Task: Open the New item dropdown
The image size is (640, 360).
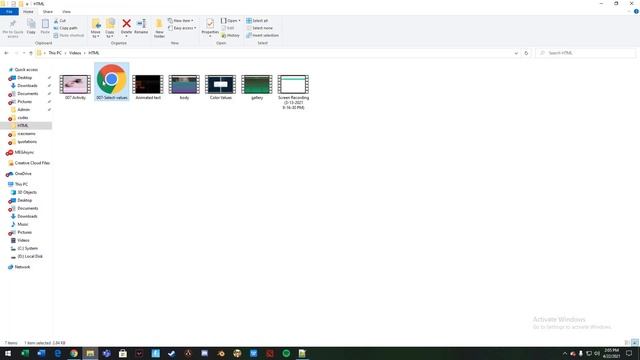Action: click(x=181, y=20)
